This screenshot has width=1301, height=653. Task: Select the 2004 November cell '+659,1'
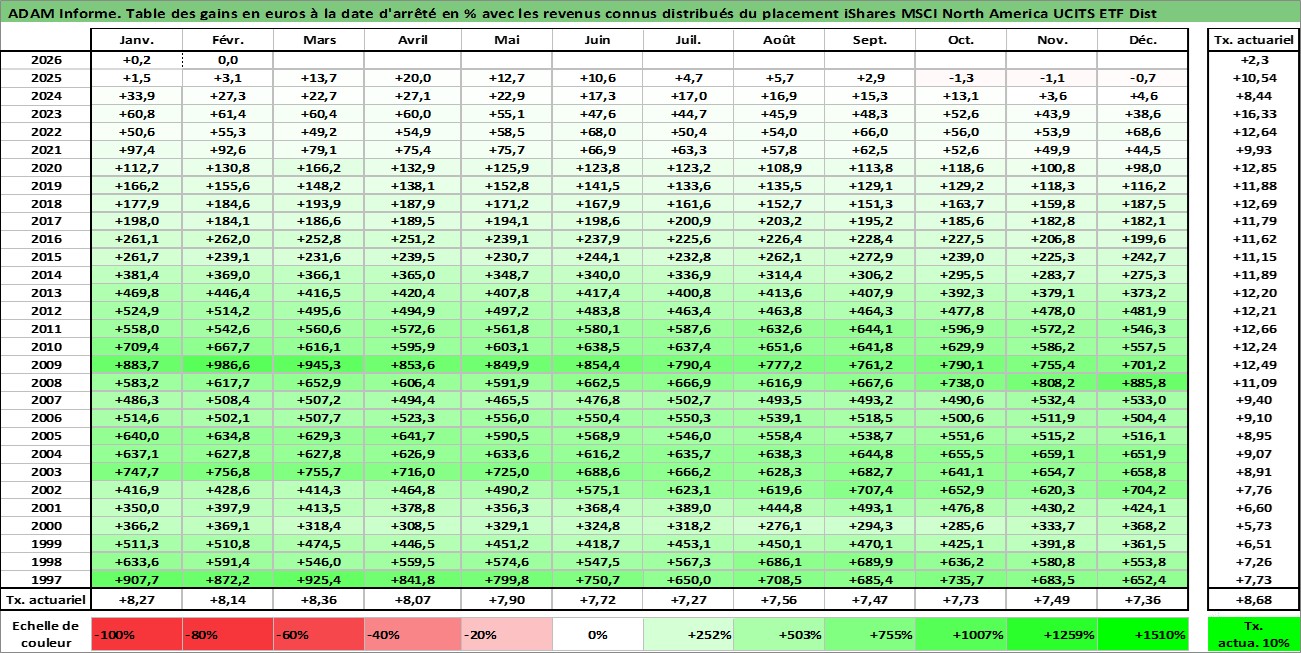pyautogui.click(x=1051, y=454)
